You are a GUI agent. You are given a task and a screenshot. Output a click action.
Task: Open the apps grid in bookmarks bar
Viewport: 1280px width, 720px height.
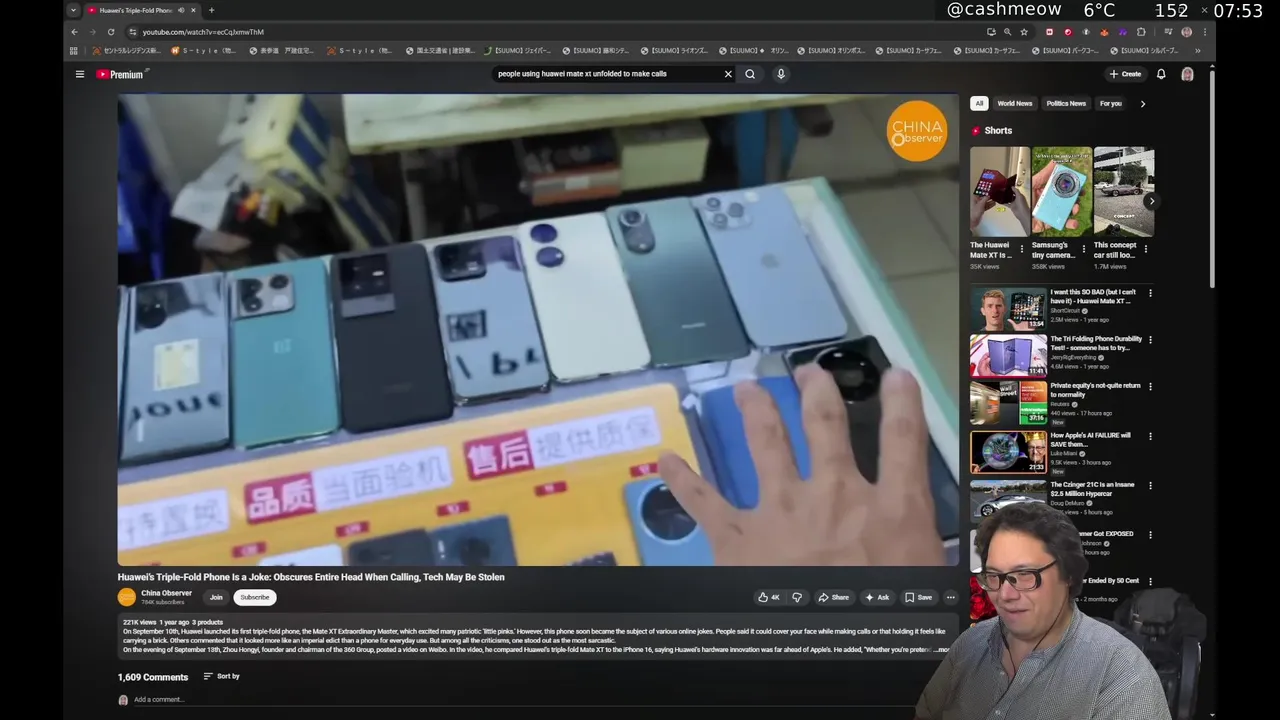[x=74, y=51]
